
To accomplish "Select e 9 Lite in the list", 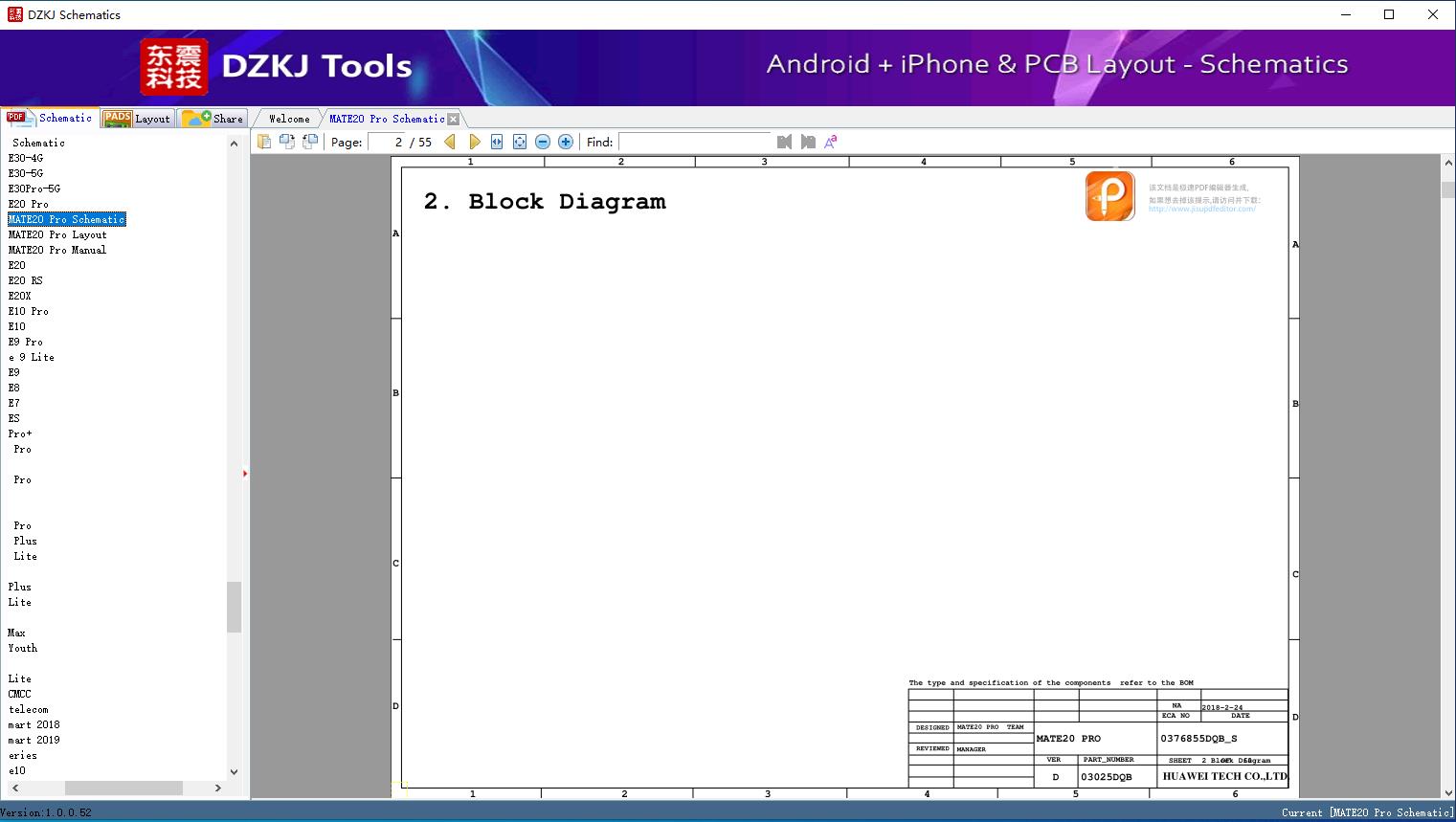I will click(x=32, y=357).
